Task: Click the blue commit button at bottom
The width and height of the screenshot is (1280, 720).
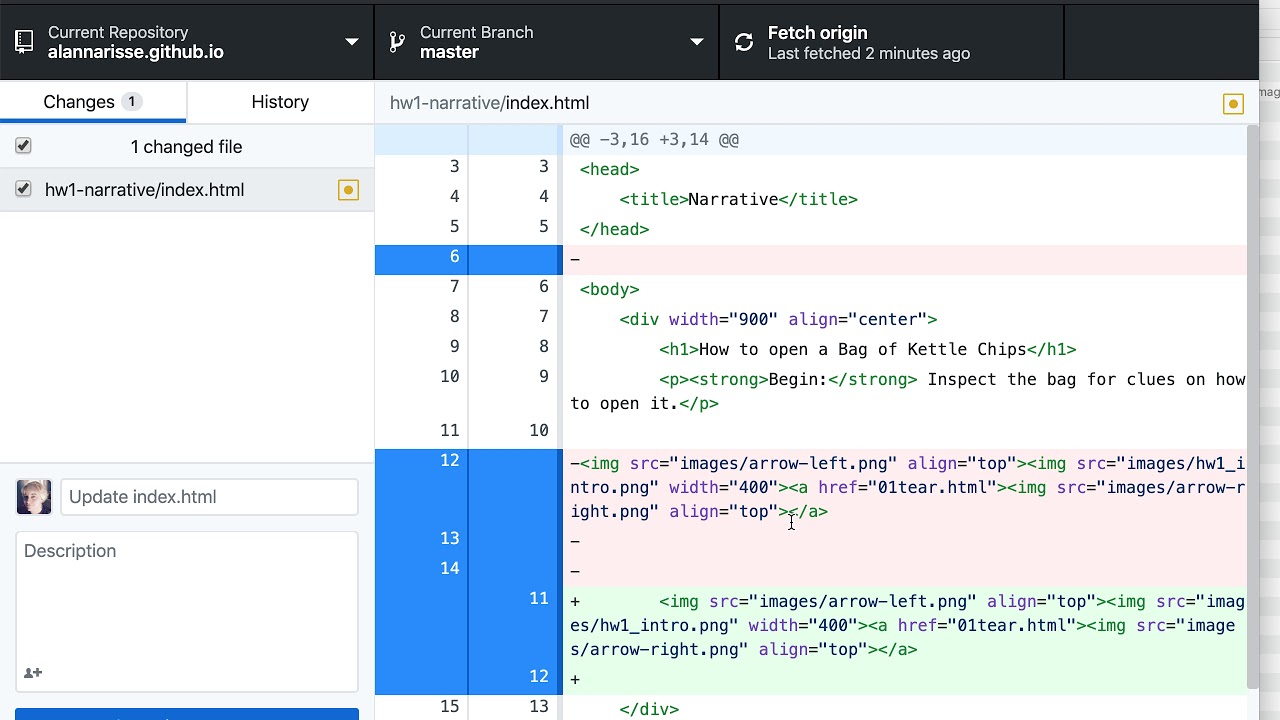Action: coord(187,714)
